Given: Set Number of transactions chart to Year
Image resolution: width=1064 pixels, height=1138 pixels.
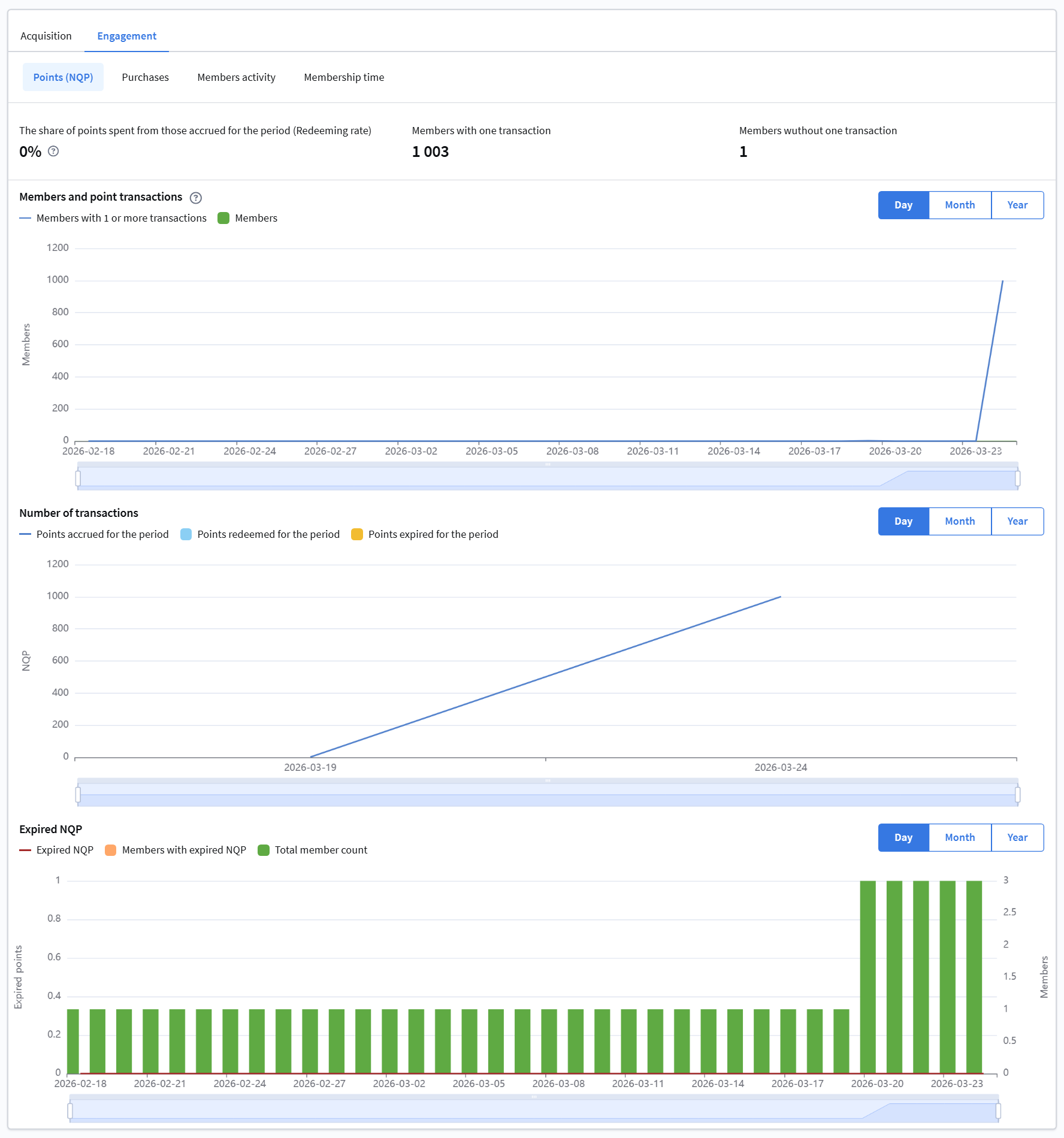Looking at the screenshot, I should point(1017,522).
